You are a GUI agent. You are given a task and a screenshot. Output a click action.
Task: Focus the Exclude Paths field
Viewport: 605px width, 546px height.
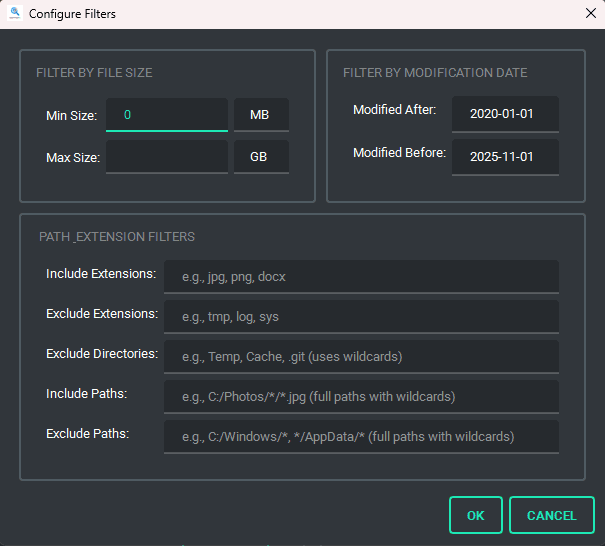click(361, 437)
